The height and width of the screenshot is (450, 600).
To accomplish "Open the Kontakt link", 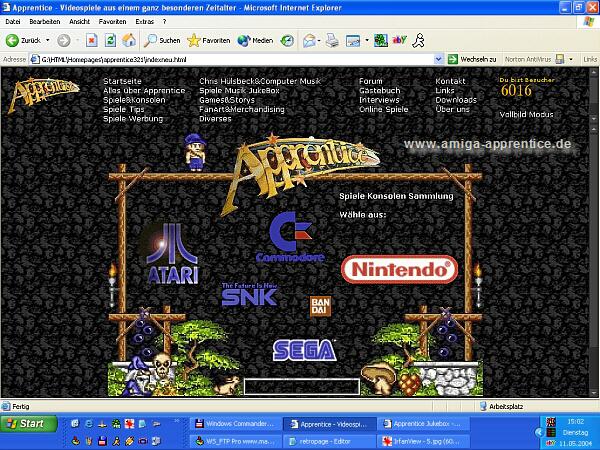I will point(450,81).
